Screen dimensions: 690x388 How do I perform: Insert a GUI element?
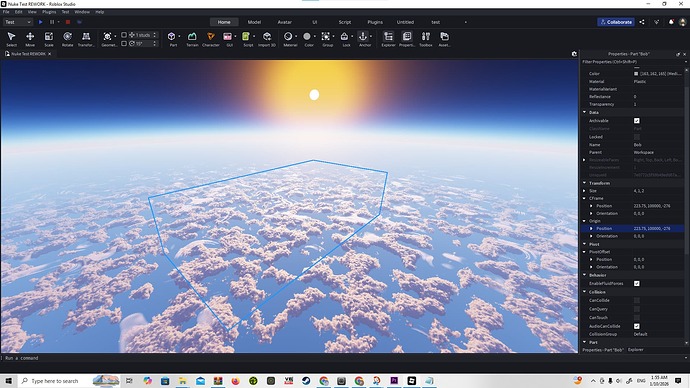228,39
